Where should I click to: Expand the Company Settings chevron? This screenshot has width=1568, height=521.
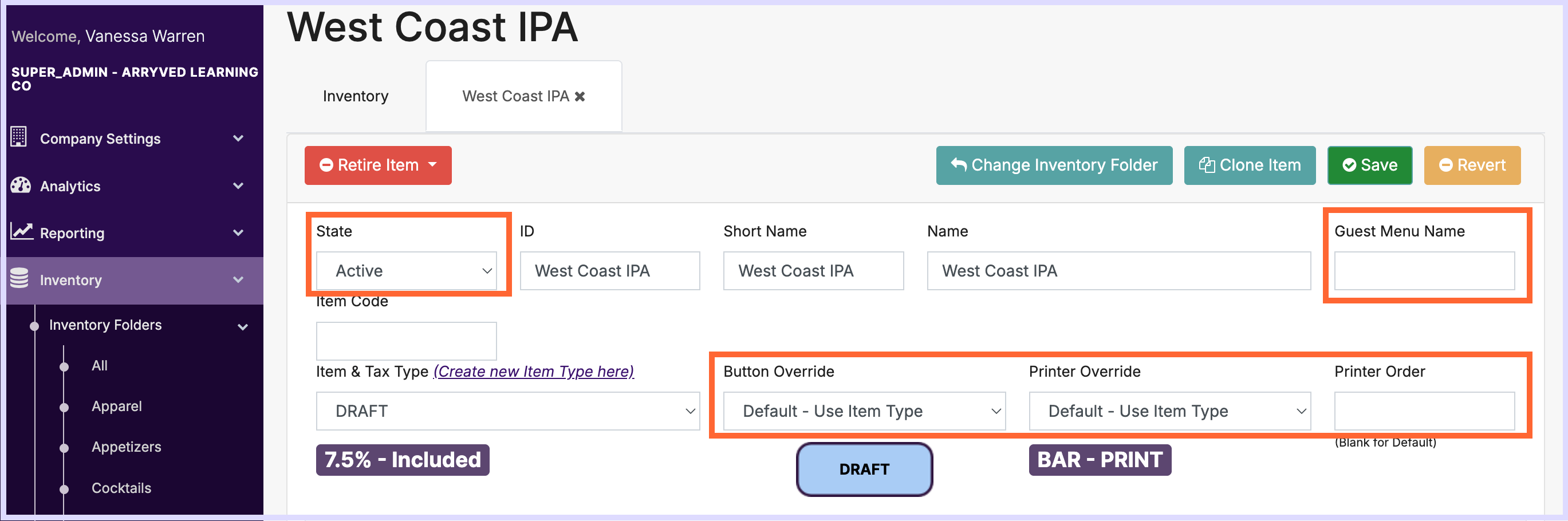point(238,138)
